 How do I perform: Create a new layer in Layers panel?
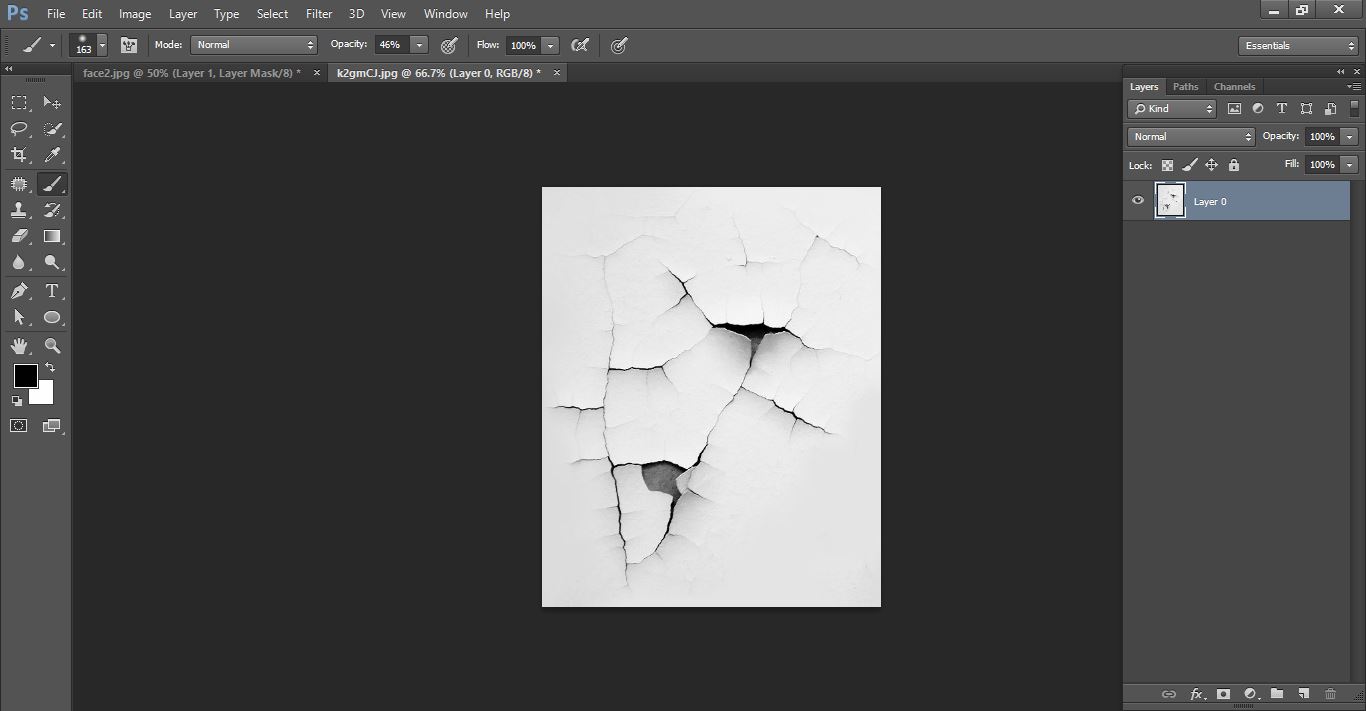coord(1304,694)
